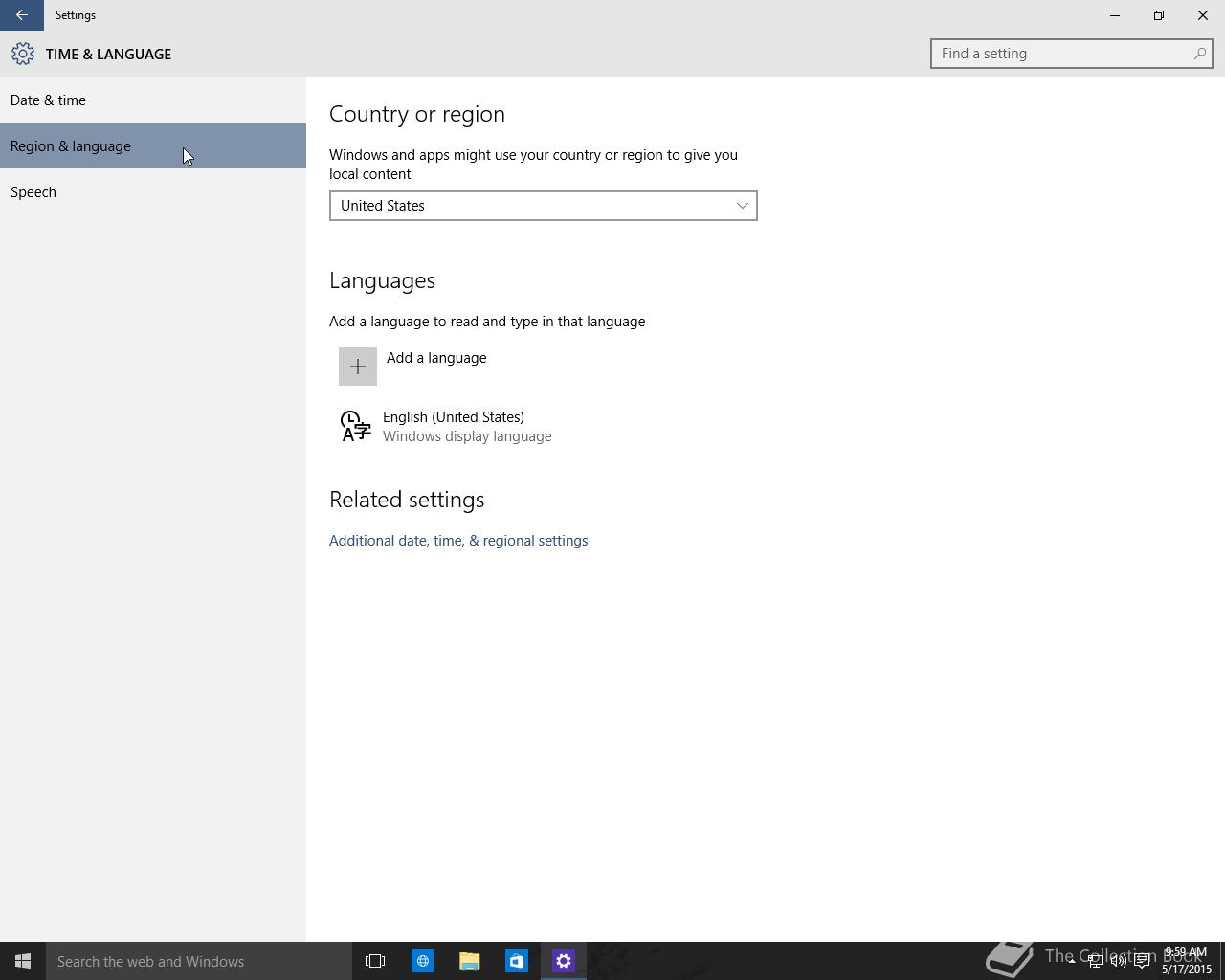
Task: Launch the browser globe icon on the taskbar
Action: [x=422, y=961]
